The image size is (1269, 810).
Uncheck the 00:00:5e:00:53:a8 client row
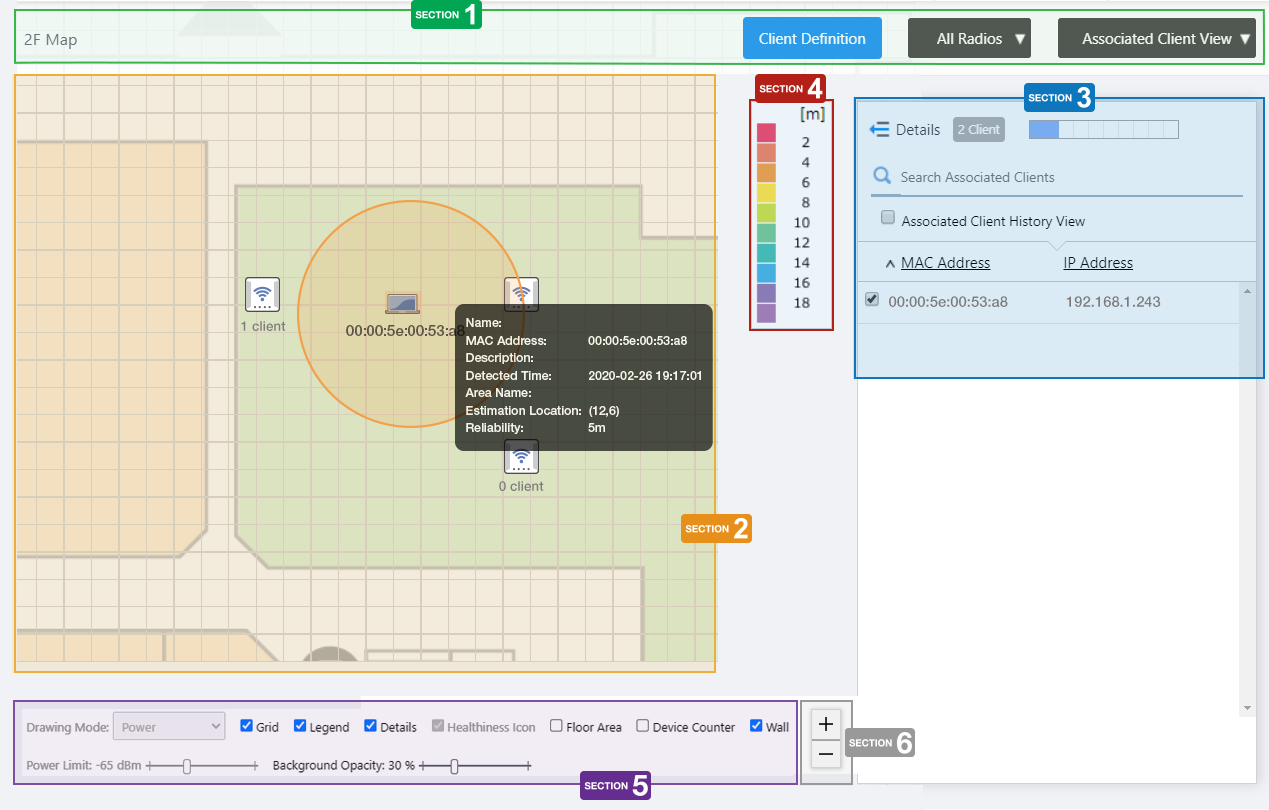[x=872, y=300]
